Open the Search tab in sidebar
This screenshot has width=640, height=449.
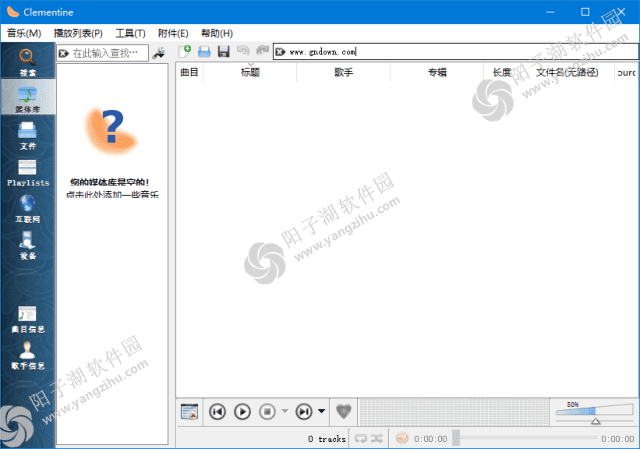coord(28,61)
